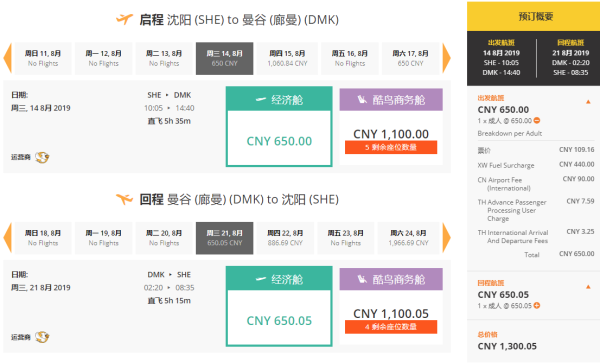
Task: Select return date 周日 18, 8月
Action: tap(43, 238)
